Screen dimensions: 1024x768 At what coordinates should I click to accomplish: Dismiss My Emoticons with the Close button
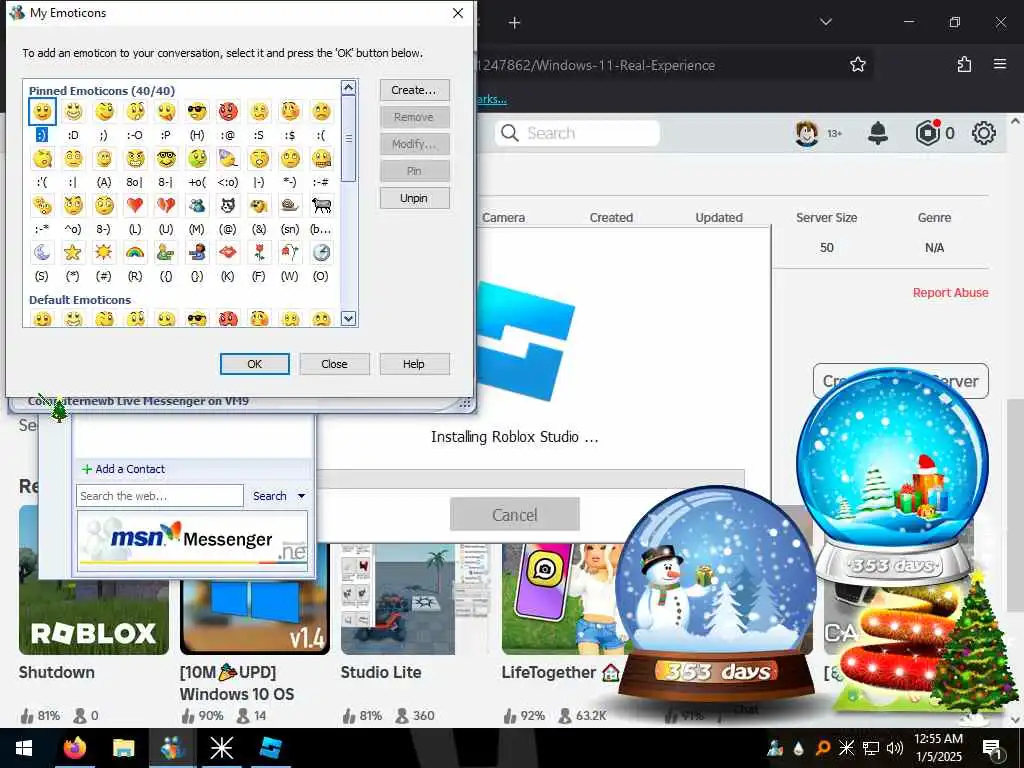(x=334, y=364)
